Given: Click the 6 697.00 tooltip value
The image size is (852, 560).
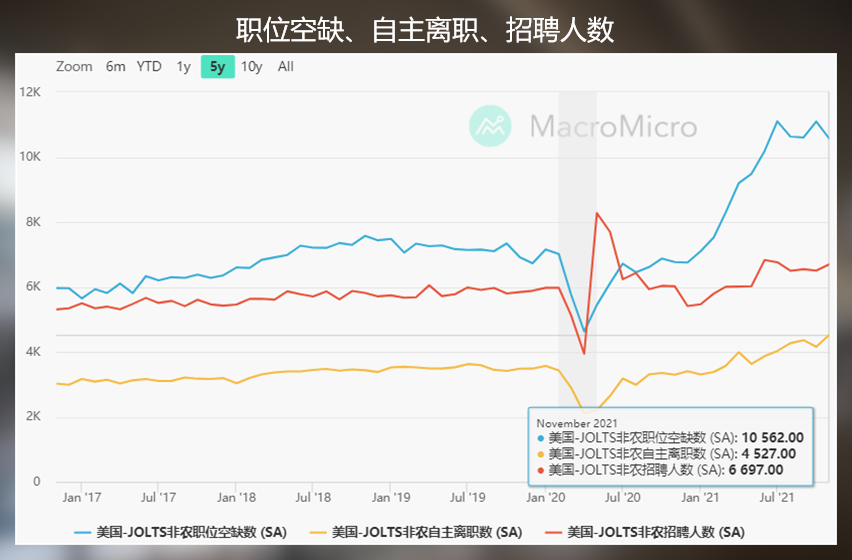Looking at the screenshot, I should coord(756,470).
